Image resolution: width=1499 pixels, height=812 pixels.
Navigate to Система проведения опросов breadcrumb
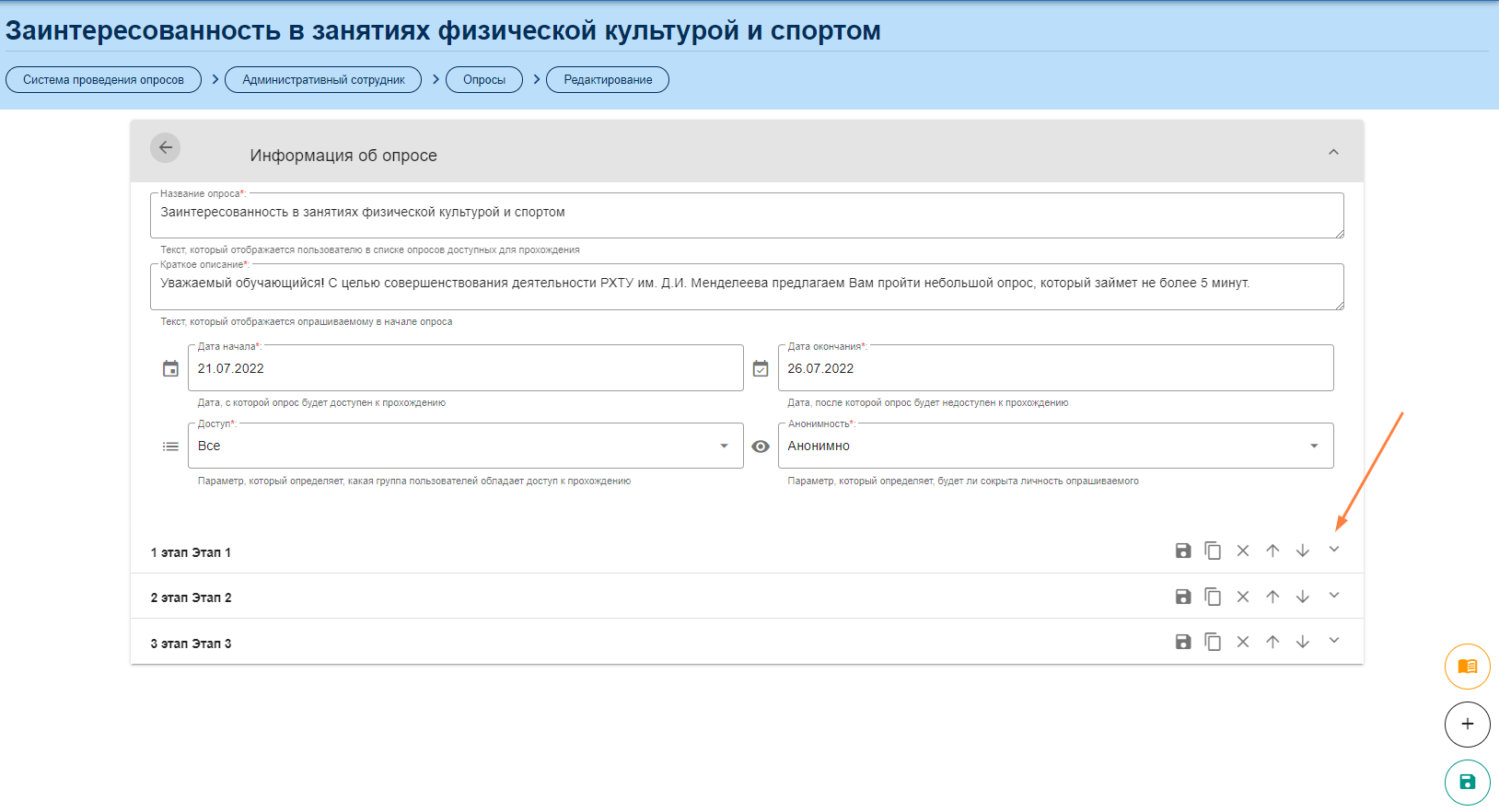pyautogui.click(x=103, y=80)
